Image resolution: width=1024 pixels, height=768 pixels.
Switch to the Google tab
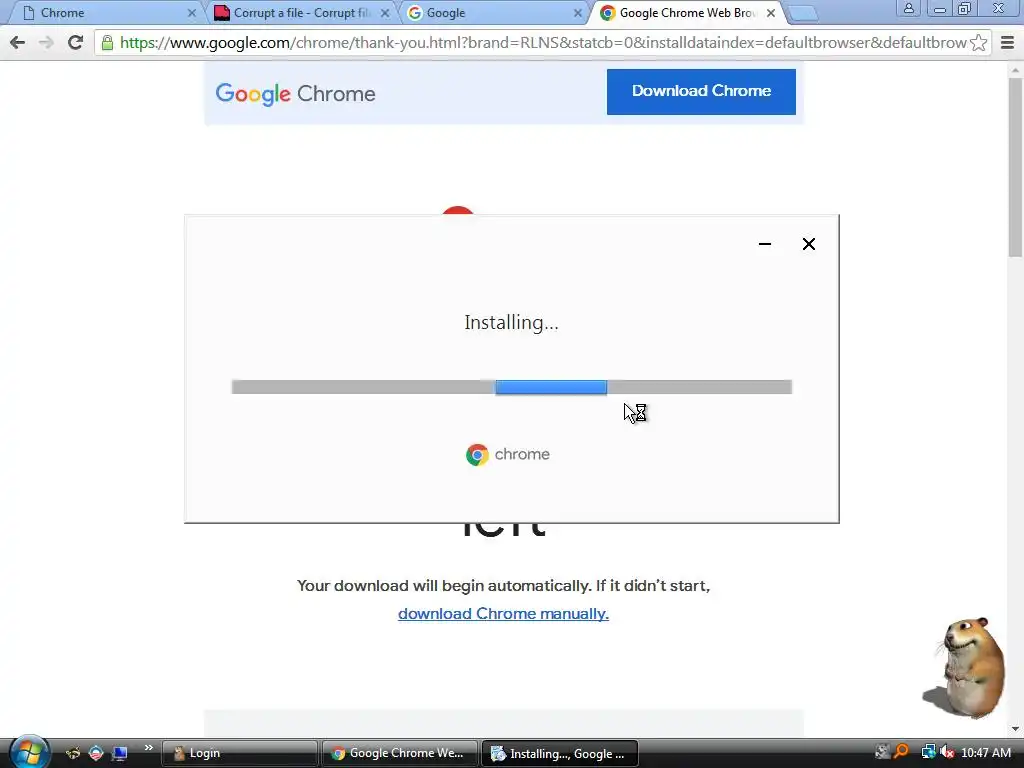(493, 13)
